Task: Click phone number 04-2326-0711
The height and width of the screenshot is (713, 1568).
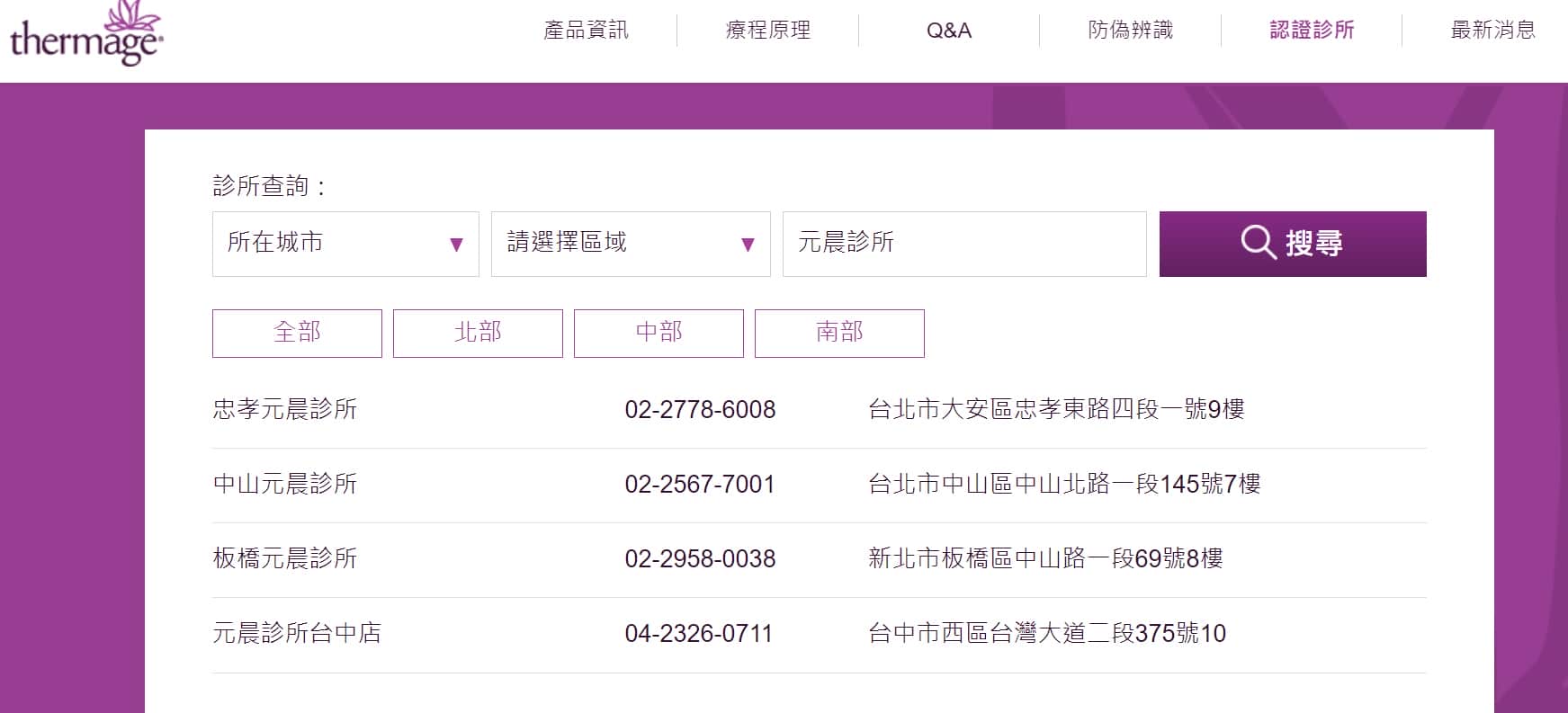Action: tap(699, 634)
